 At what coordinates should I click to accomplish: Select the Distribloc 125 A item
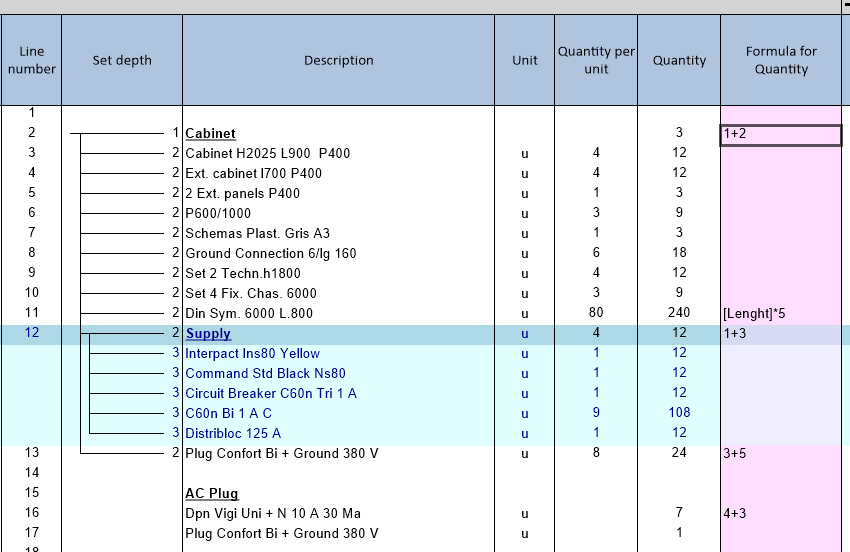point(233,433)
